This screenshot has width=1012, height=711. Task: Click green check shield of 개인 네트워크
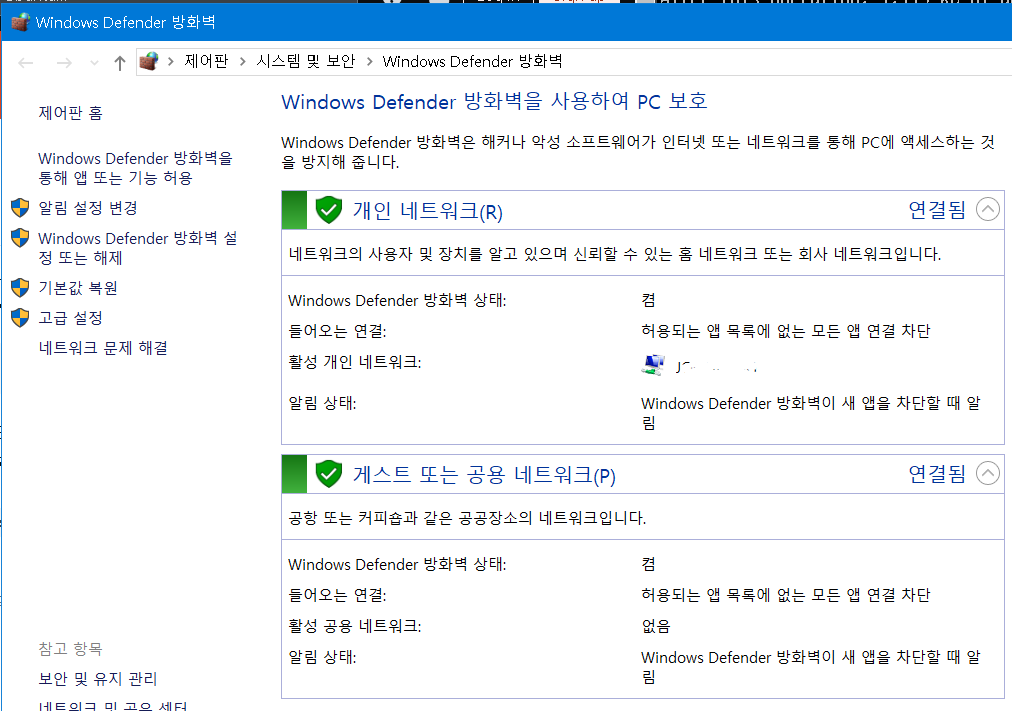(x=329, y=210)
